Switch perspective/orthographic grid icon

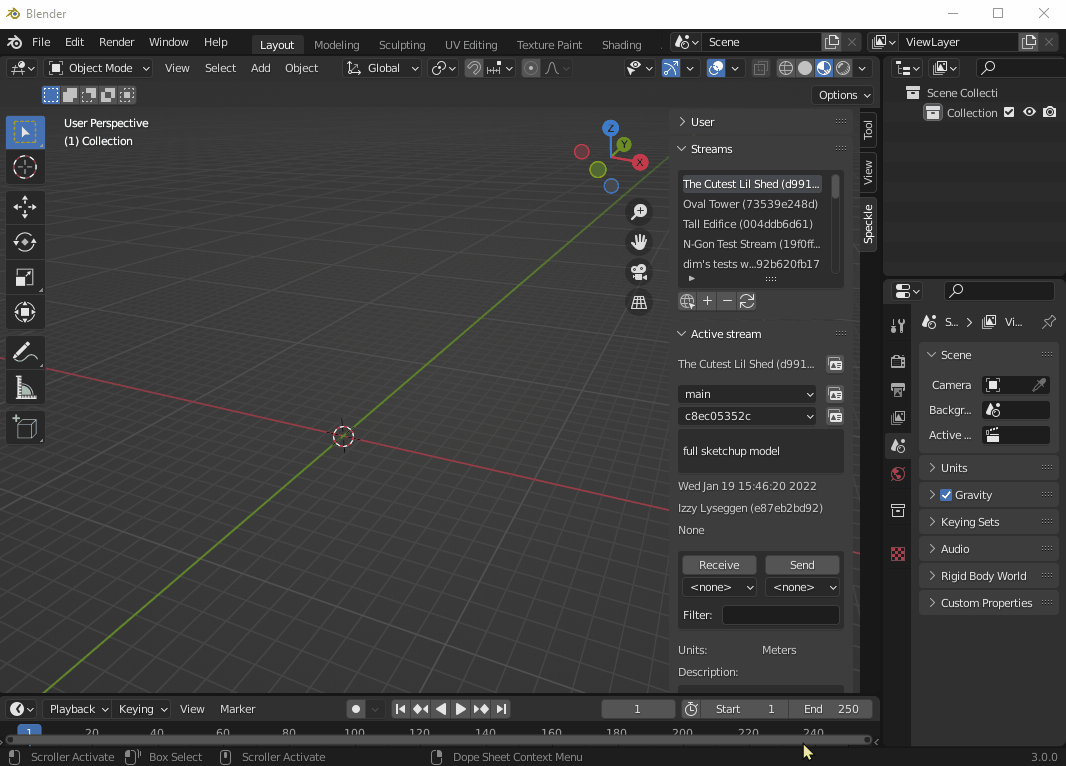[x=639, y=302]
